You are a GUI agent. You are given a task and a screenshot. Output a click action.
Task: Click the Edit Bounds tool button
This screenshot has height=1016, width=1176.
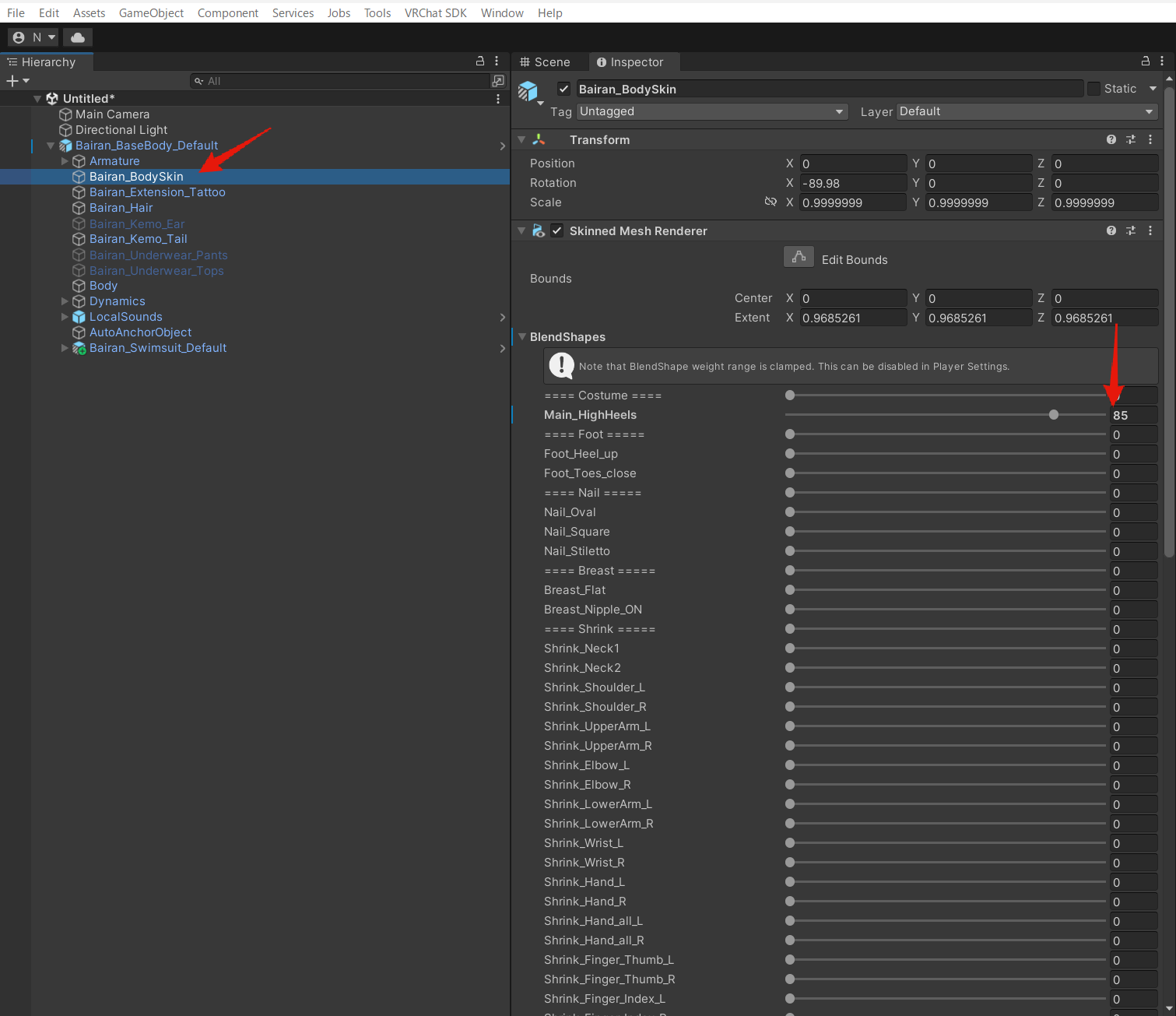pyautogui.click(x=799, y=257)
